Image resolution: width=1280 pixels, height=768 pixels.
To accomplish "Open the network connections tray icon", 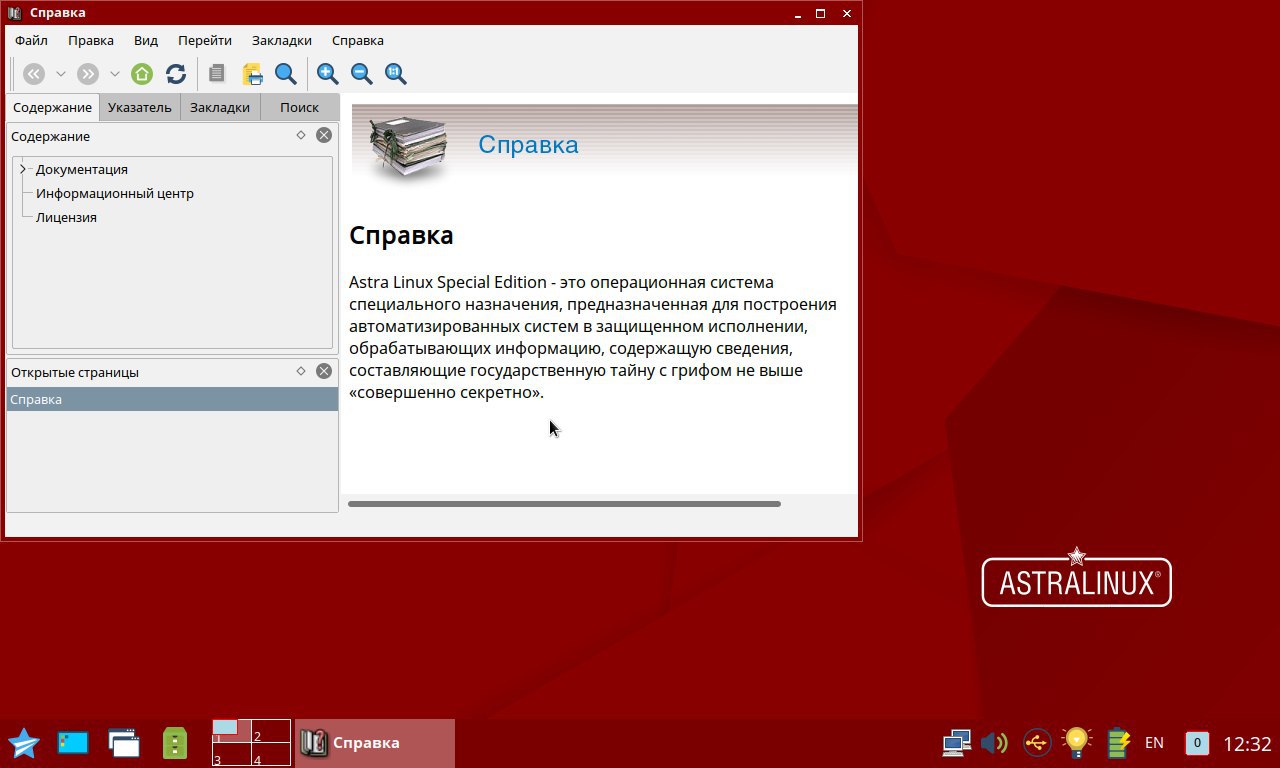I will click(x=957, y=743).
